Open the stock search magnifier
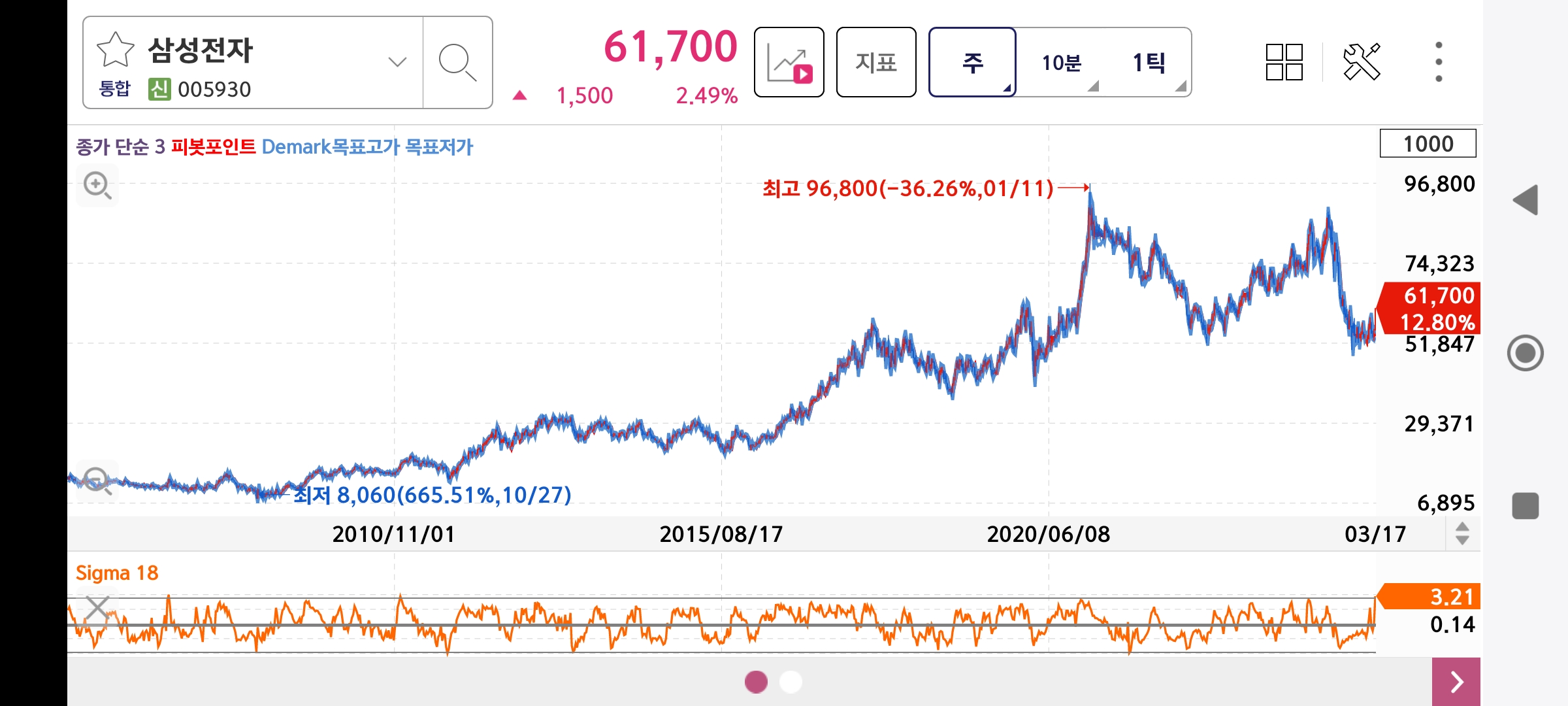Image resolution: width=1568 pixels, height=706 pixels. click(x=457, y=63)
